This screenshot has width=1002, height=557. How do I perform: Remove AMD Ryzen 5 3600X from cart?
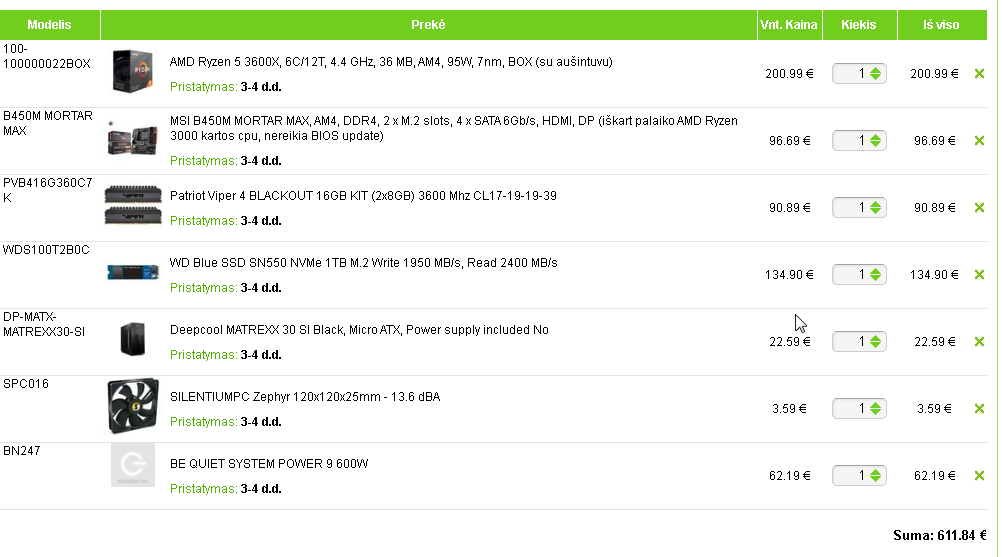click(x=979, y=73)
